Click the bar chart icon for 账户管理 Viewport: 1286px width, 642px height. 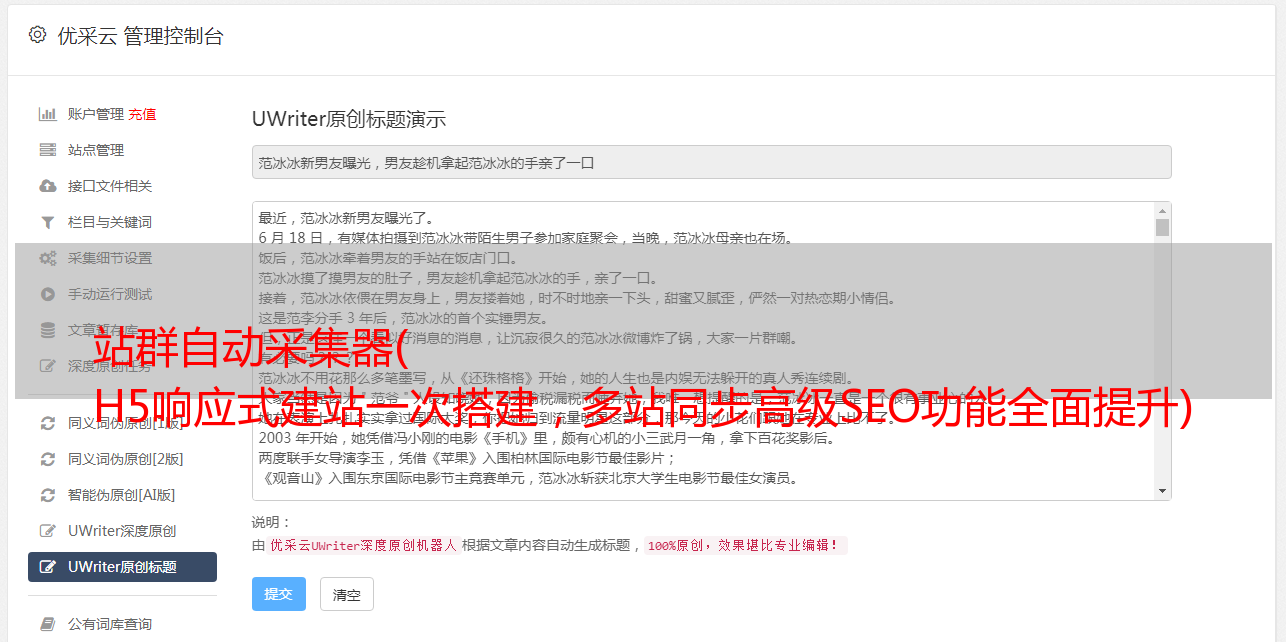(x=47, y=114)
